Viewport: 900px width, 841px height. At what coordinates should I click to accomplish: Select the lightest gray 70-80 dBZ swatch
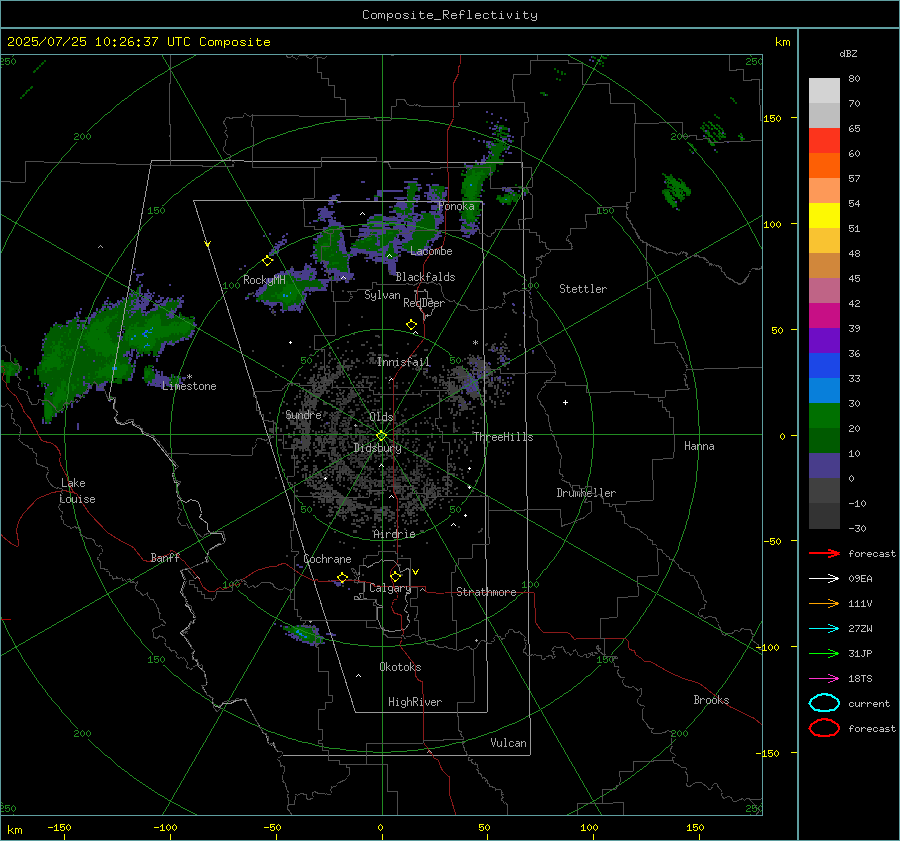[x=824, y=91]
